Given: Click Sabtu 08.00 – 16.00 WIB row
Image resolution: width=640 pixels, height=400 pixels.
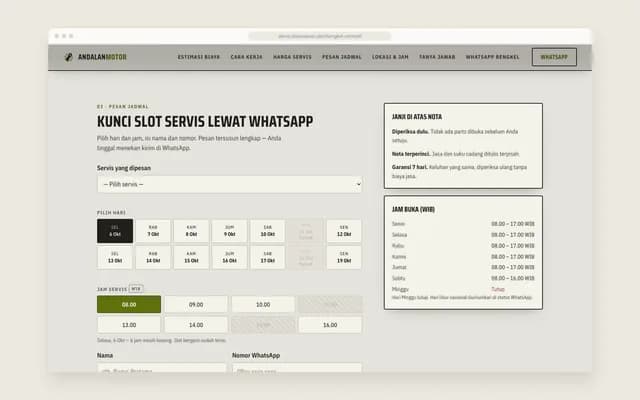Looking at the screenshot, I should [x=463, y=278].
